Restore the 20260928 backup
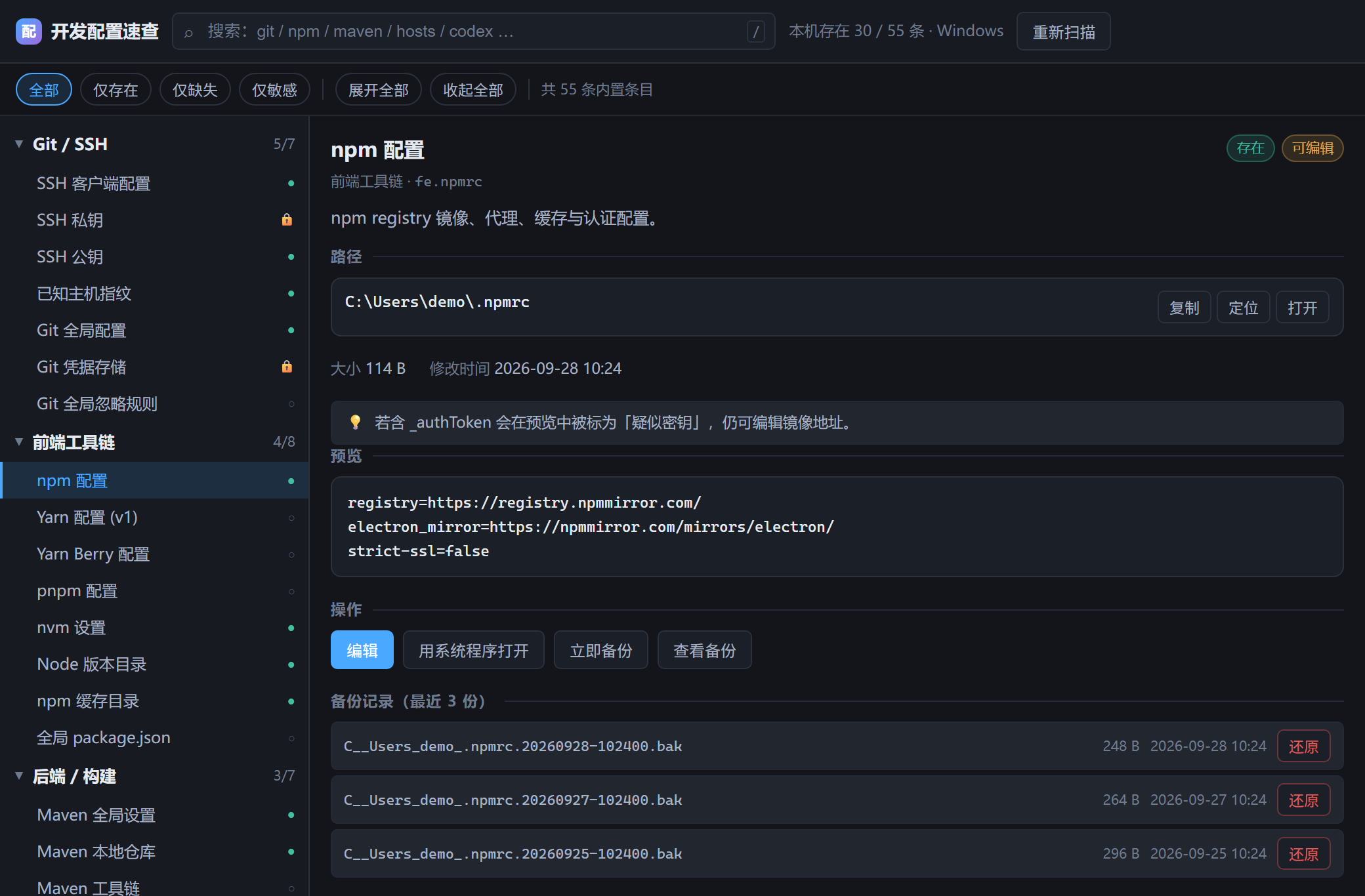 [x=1304, y=746]
